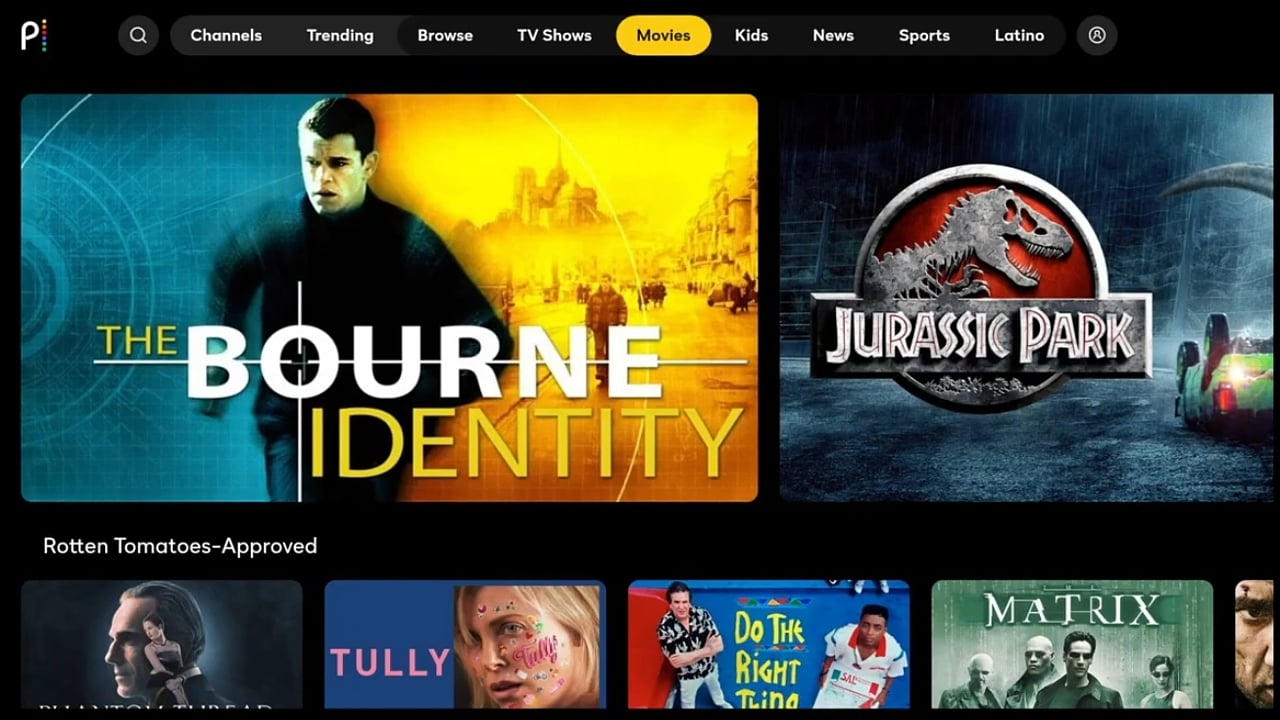The width and height of the screenshot is (1280, 720).
Task: Open the Latino tab
Action: coord(1019,35)
